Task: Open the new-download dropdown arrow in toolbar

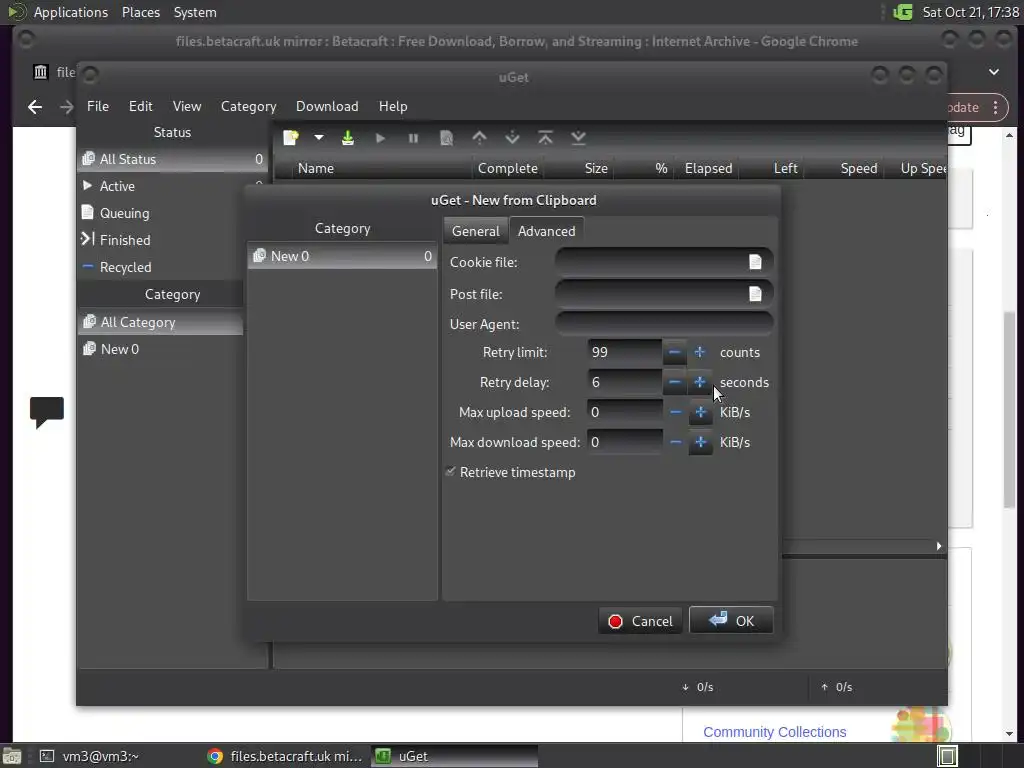Action: (x=319, y=138)
